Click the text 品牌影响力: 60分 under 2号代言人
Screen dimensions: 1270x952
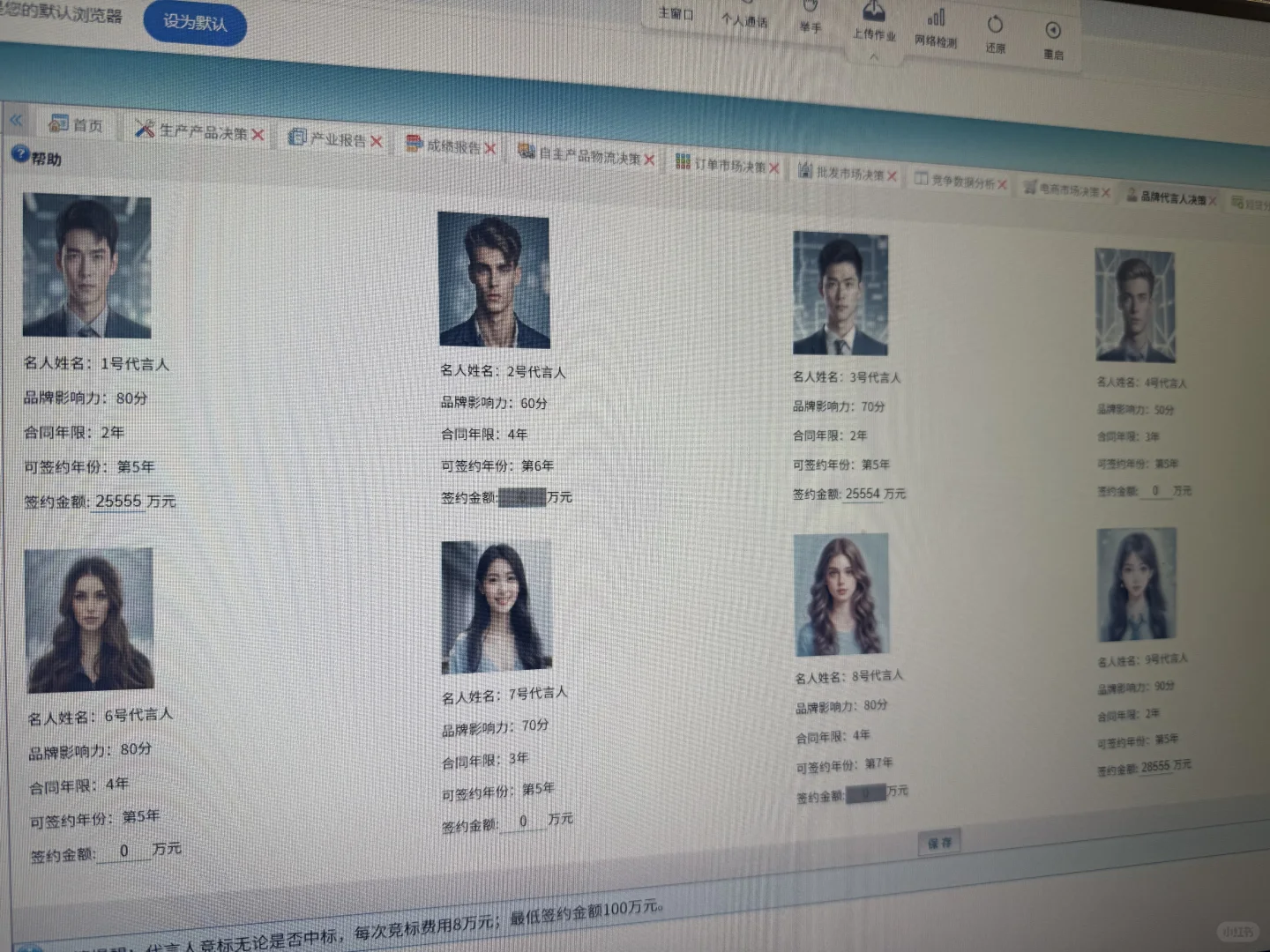[494, 403]
